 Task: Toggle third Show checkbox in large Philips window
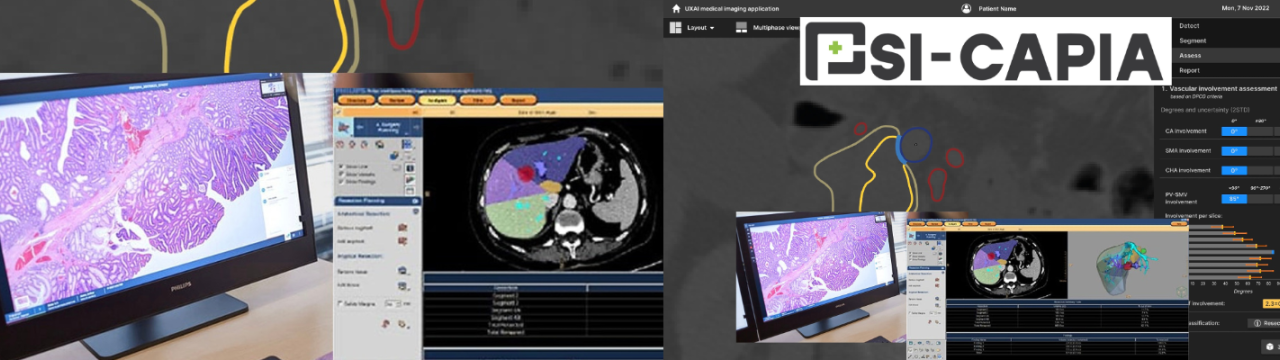pos(341,181)
